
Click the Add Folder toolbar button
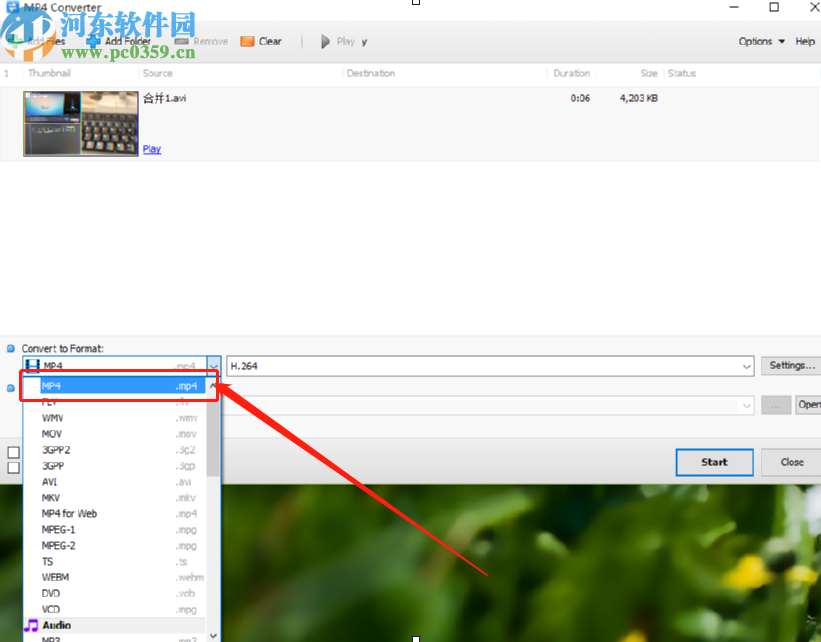(x=119, y=41)
